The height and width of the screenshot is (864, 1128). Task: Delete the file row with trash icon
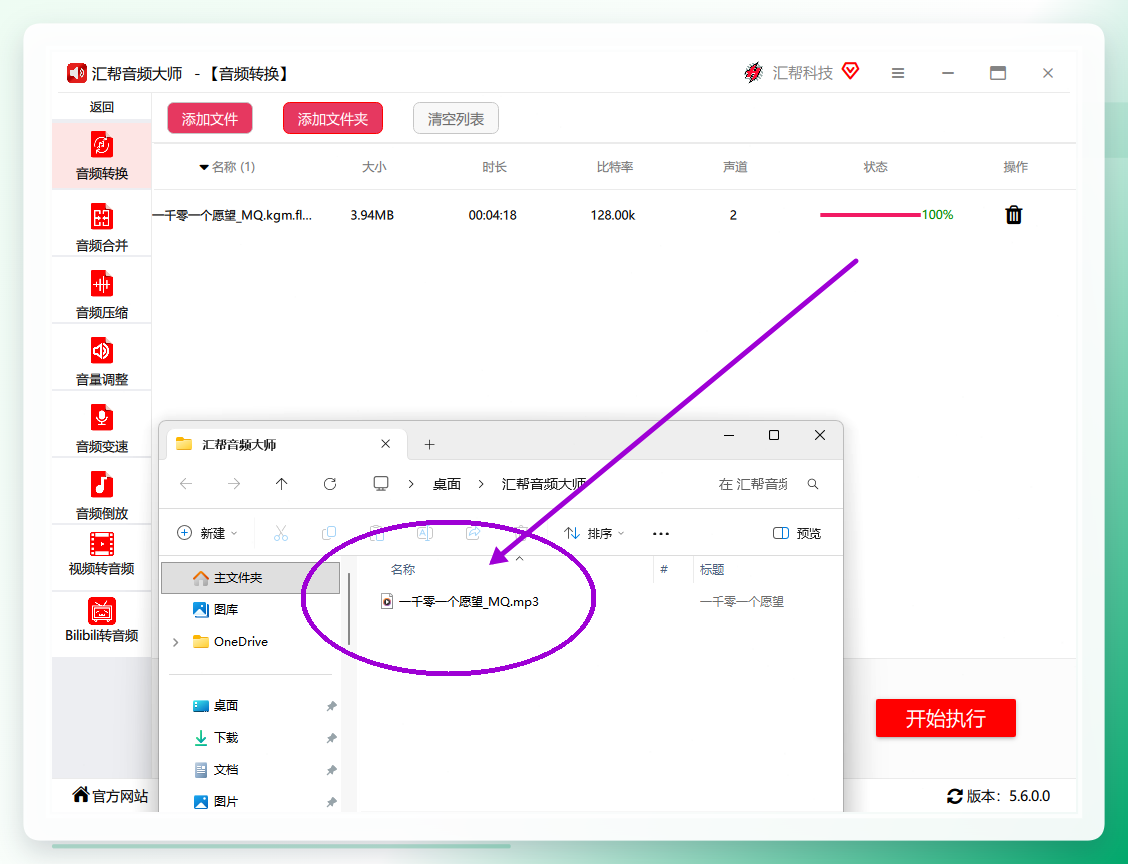1014,214
